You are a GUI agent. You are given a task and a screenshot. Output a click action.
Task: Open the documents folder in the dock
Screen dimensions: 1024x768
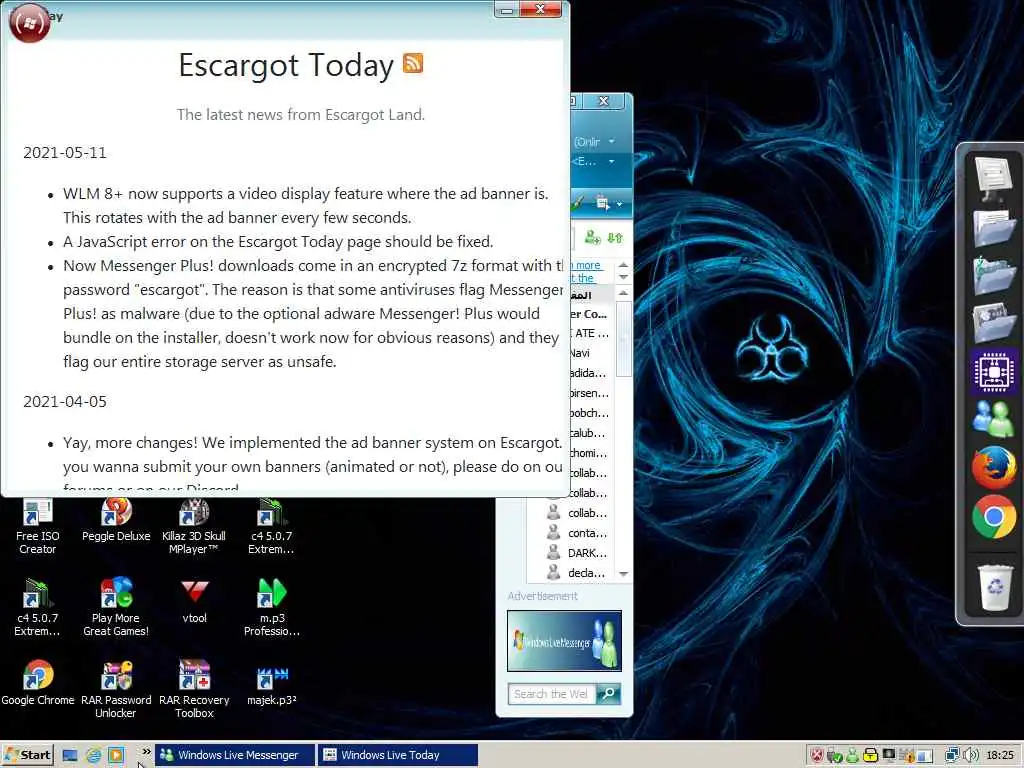993,227
